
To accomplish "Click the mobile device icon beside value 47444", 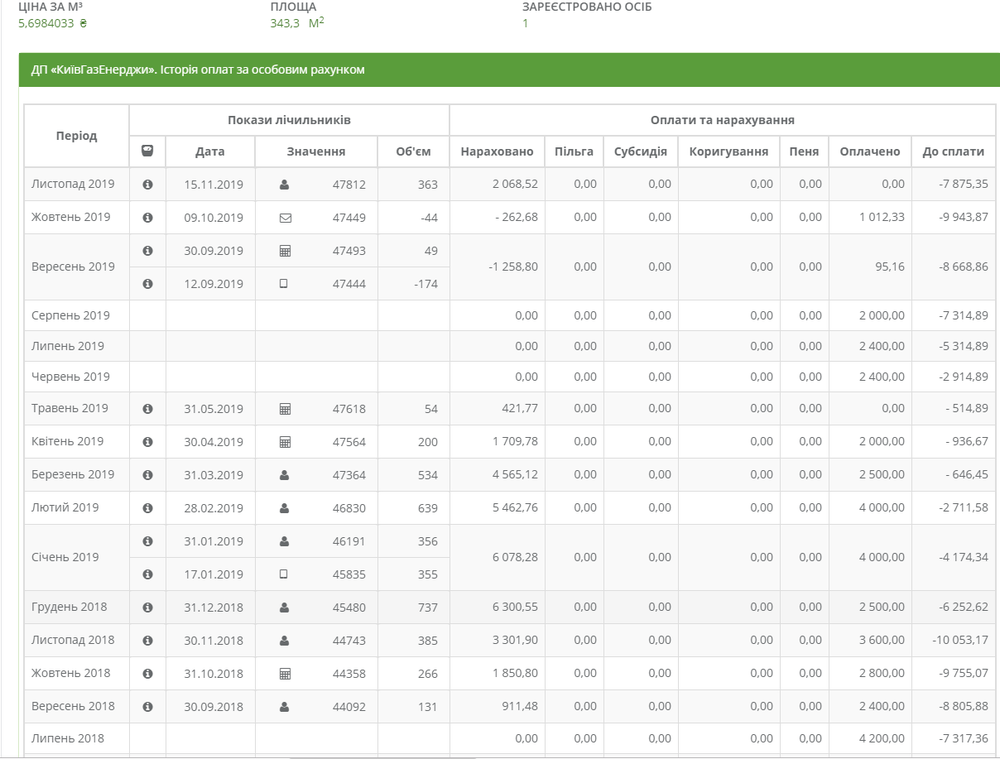I will [284, 284].
